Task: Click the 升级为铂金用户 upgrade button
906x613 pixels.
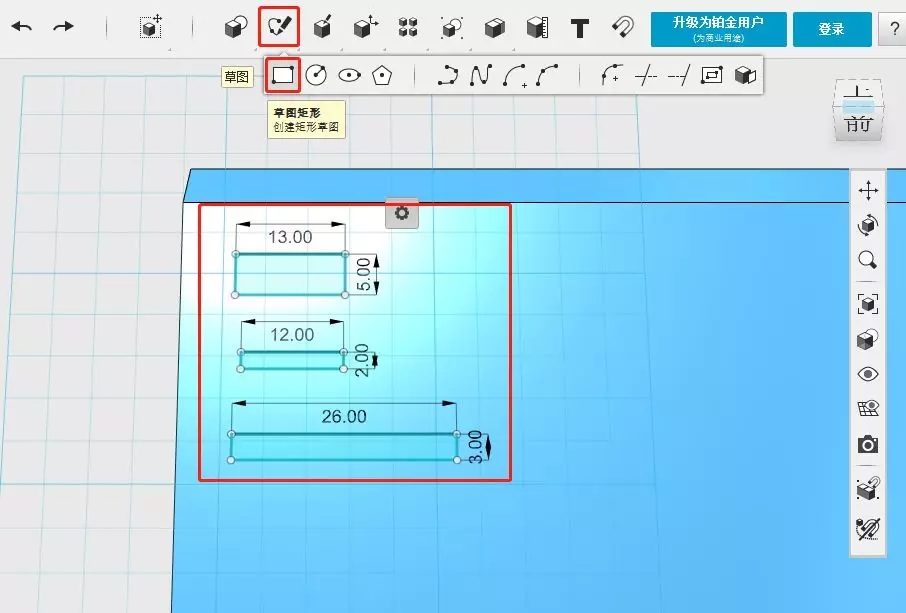Action: pos(718,29)
